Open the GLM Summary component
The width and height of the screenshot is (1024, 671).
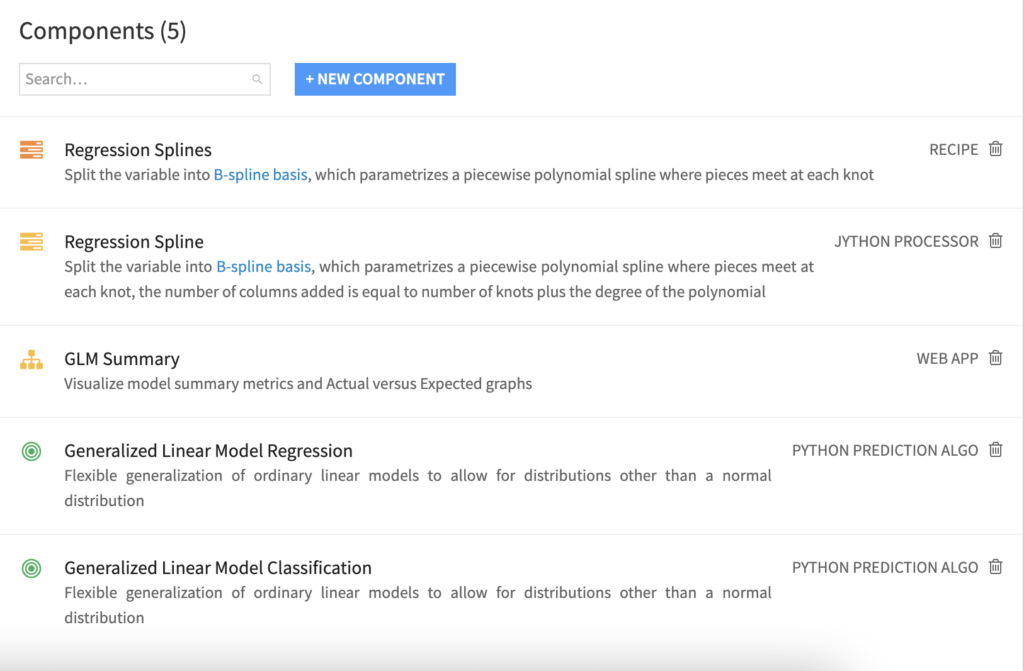[122, 359]
